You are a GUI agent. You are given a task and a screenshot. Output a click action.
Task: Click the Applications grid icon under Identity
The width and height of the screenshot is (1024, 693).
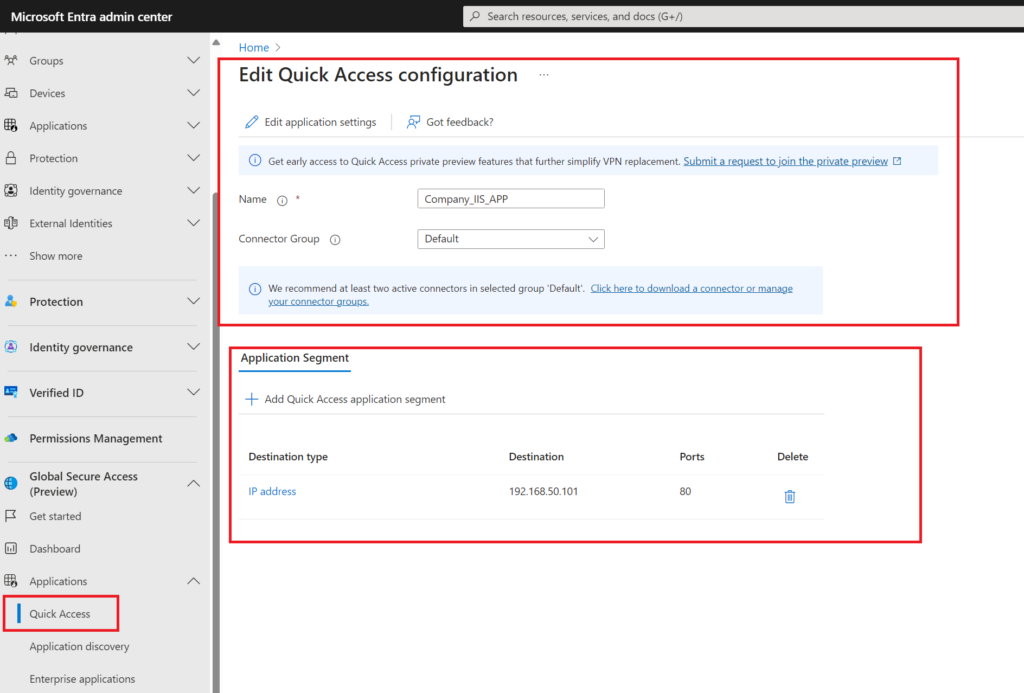pos(11,125)
